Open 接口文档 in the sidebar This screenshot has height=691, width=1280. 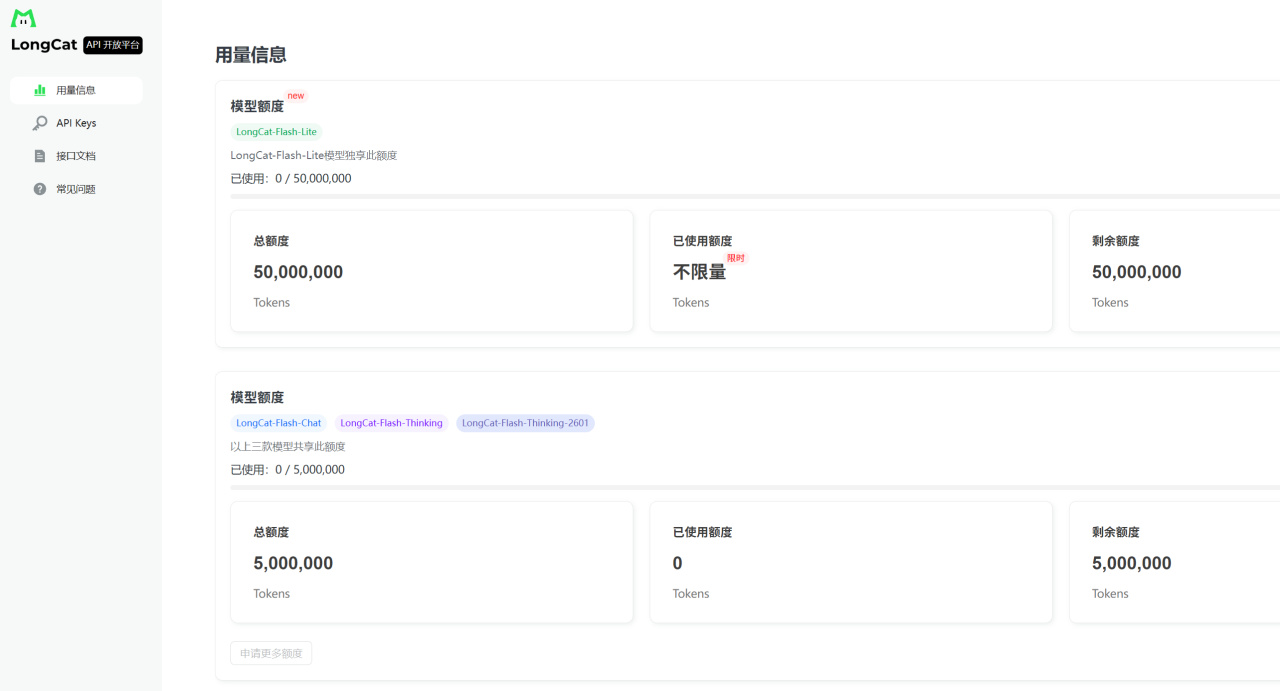pos(76,156)
